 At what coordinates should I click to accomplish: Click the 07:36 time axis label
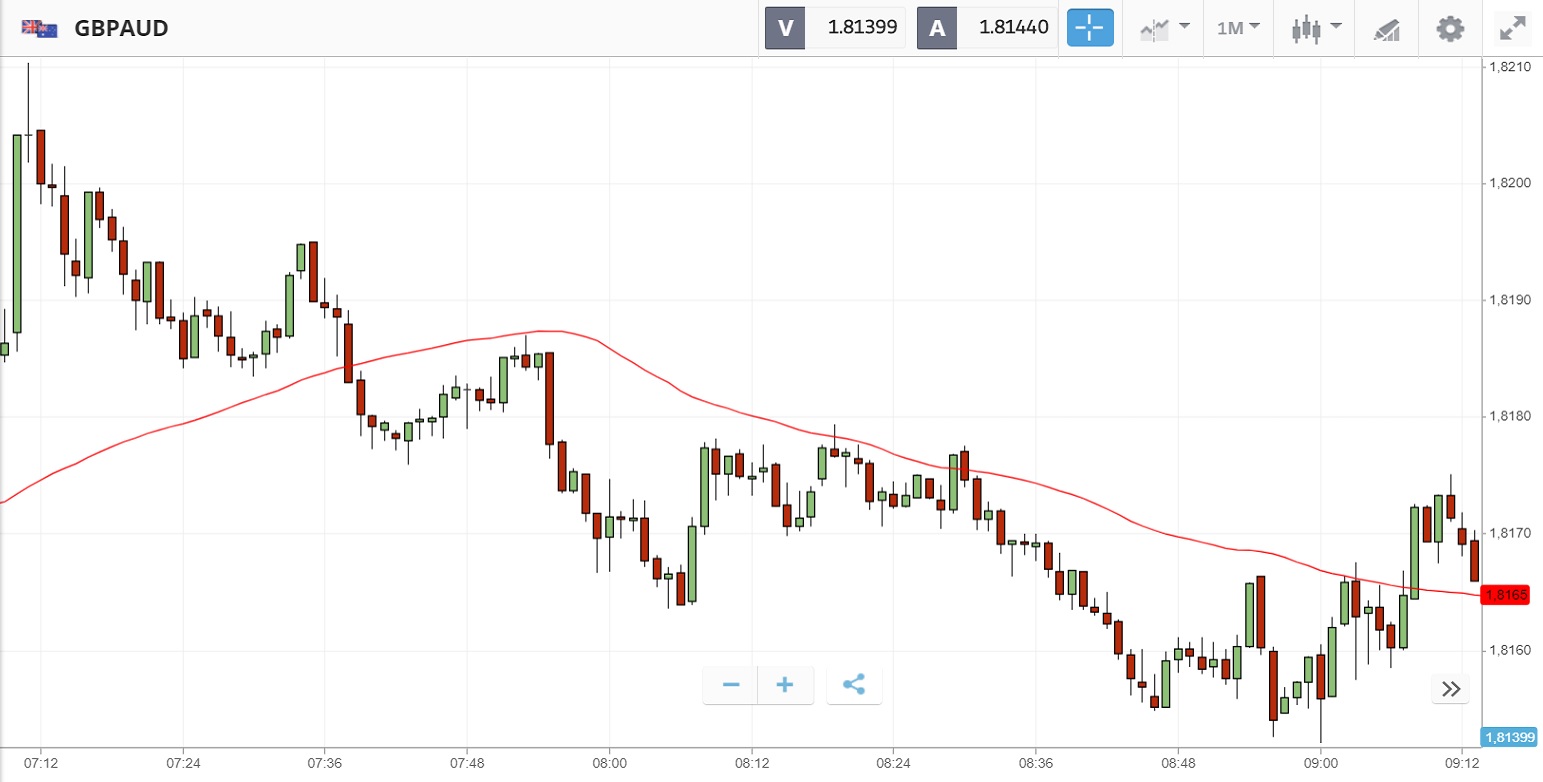click(x=325, y=762)
